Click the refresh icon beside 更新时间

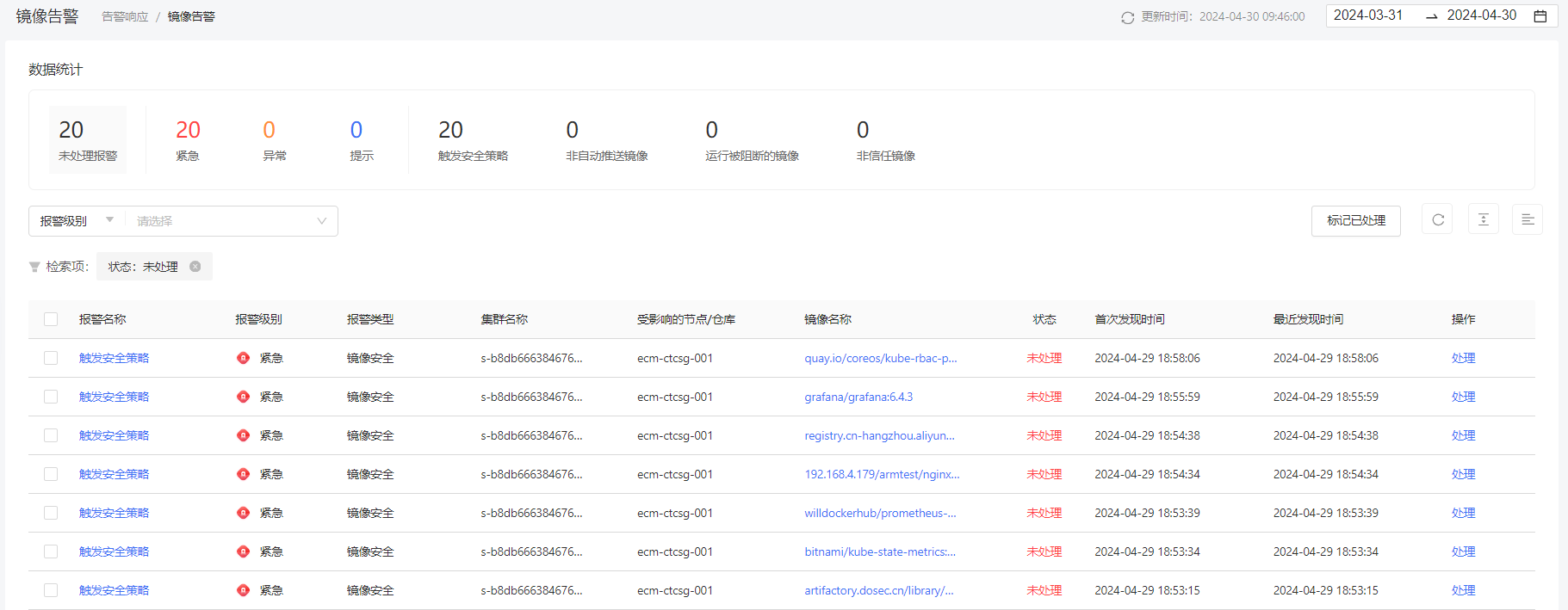[1127, 17]
